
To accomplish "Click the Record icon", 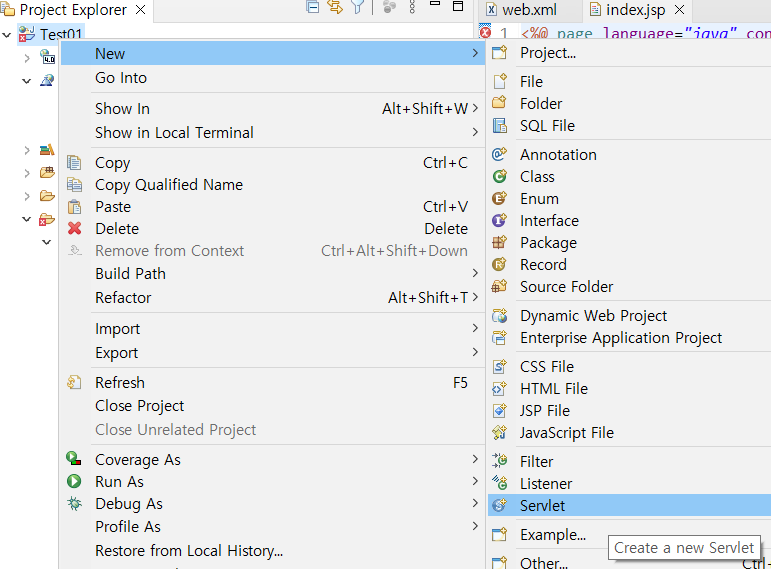I will point(500,264).
